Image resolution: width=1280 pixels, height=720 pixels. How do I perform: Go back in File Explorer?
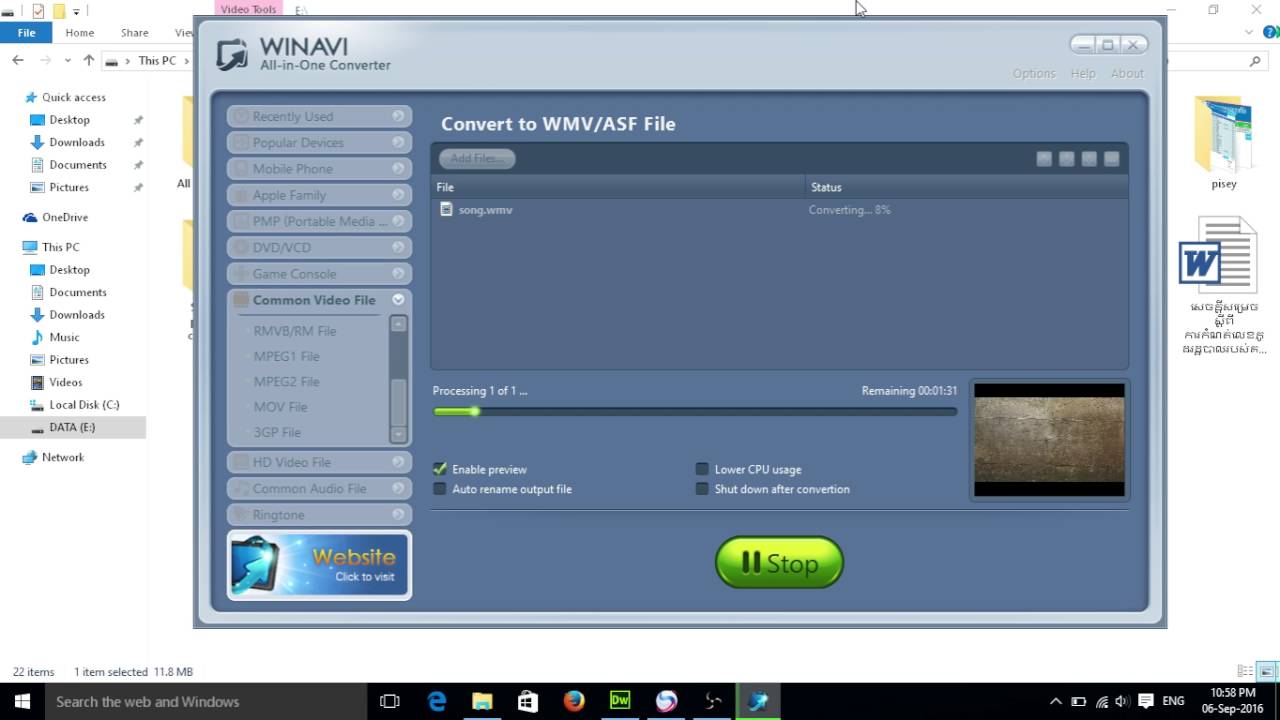pyautogui.click(x=18, y=60)
